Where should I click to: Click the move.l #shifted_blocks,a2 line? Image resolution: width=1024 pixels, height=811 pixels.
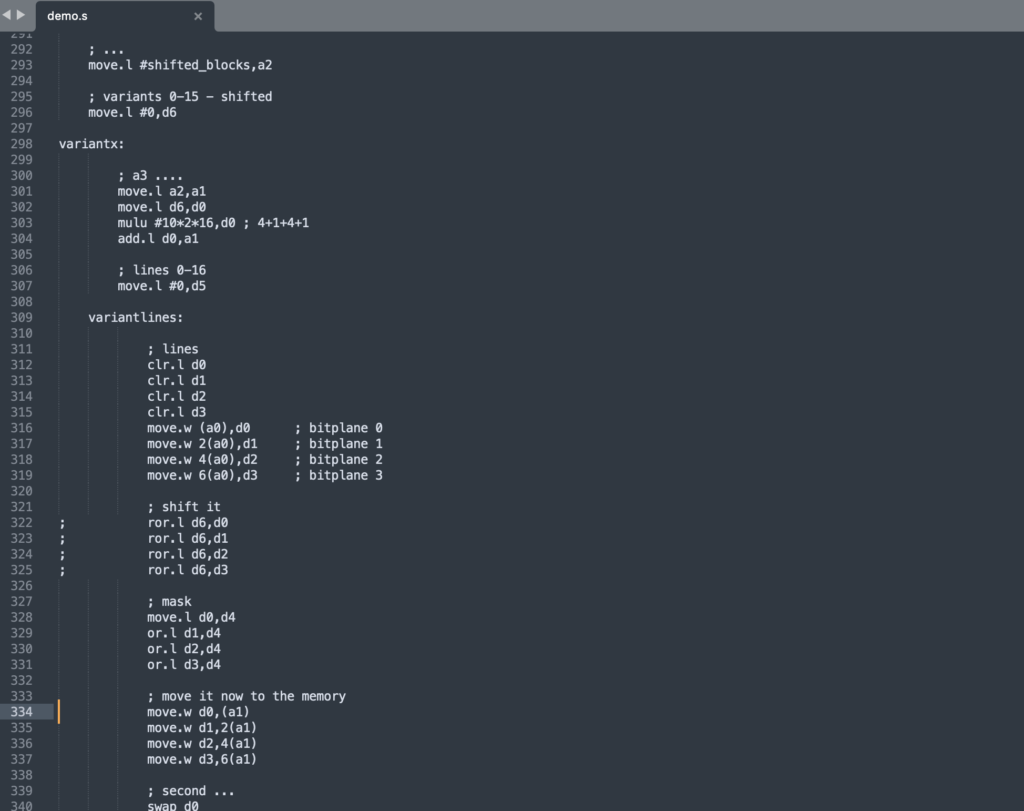coord(180,65)
